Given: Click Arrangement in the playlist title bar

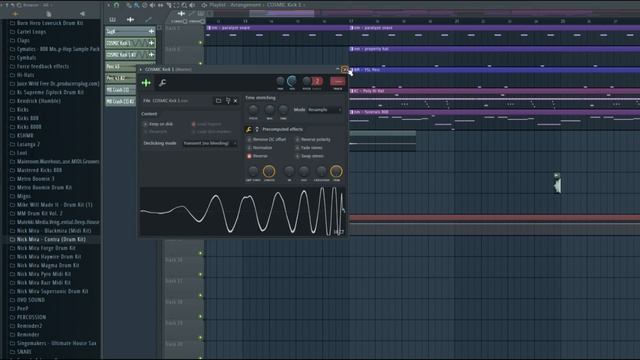Looking at the screenshot, I should 246,5.
